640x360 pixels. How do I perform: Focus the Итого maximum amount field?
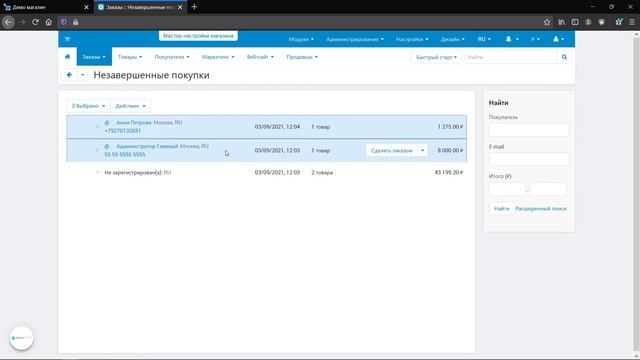[x=548, y=189]
